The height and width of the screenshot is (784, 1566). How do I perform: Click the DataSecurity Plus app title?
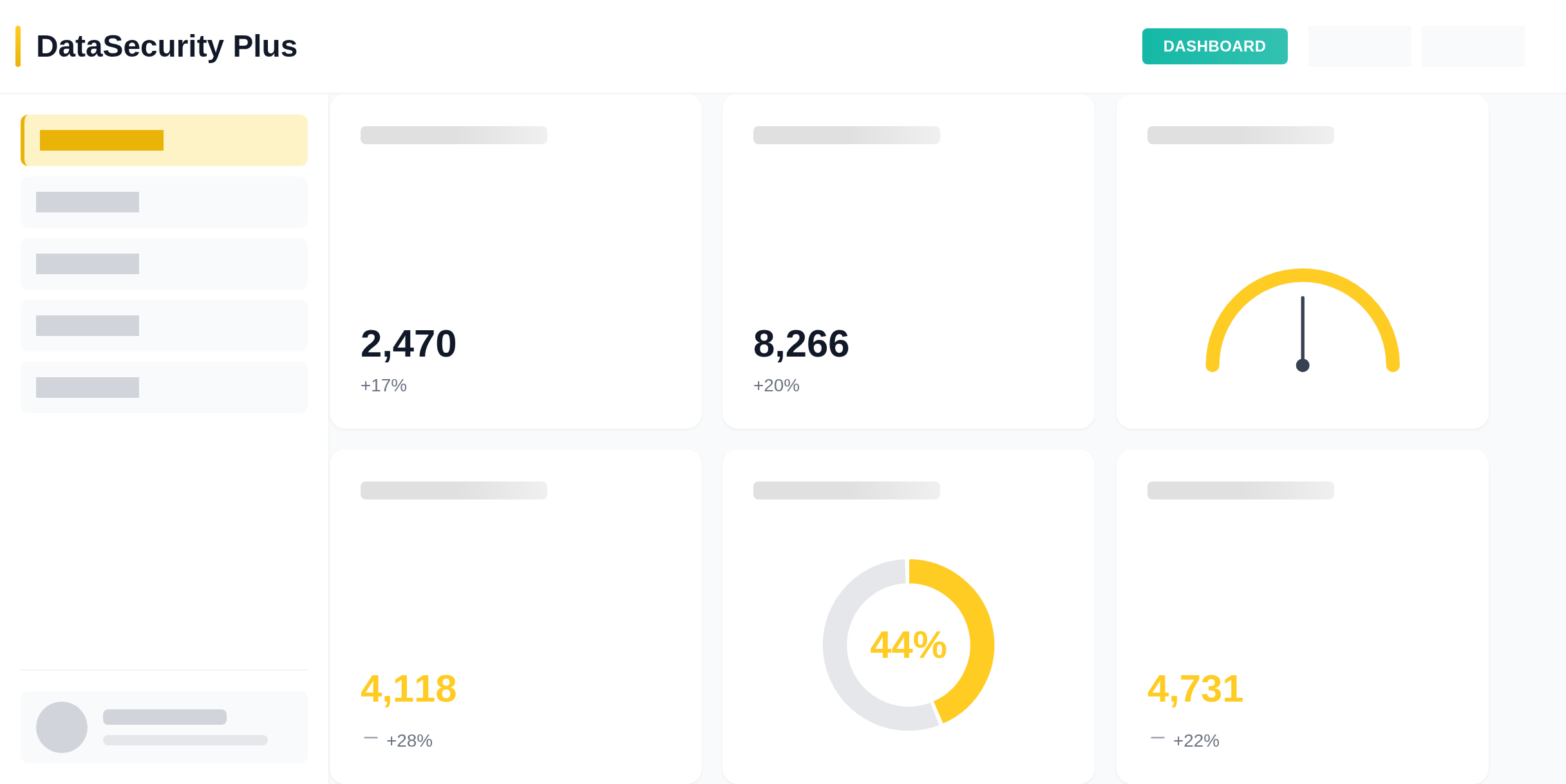(x=166, y=46)
